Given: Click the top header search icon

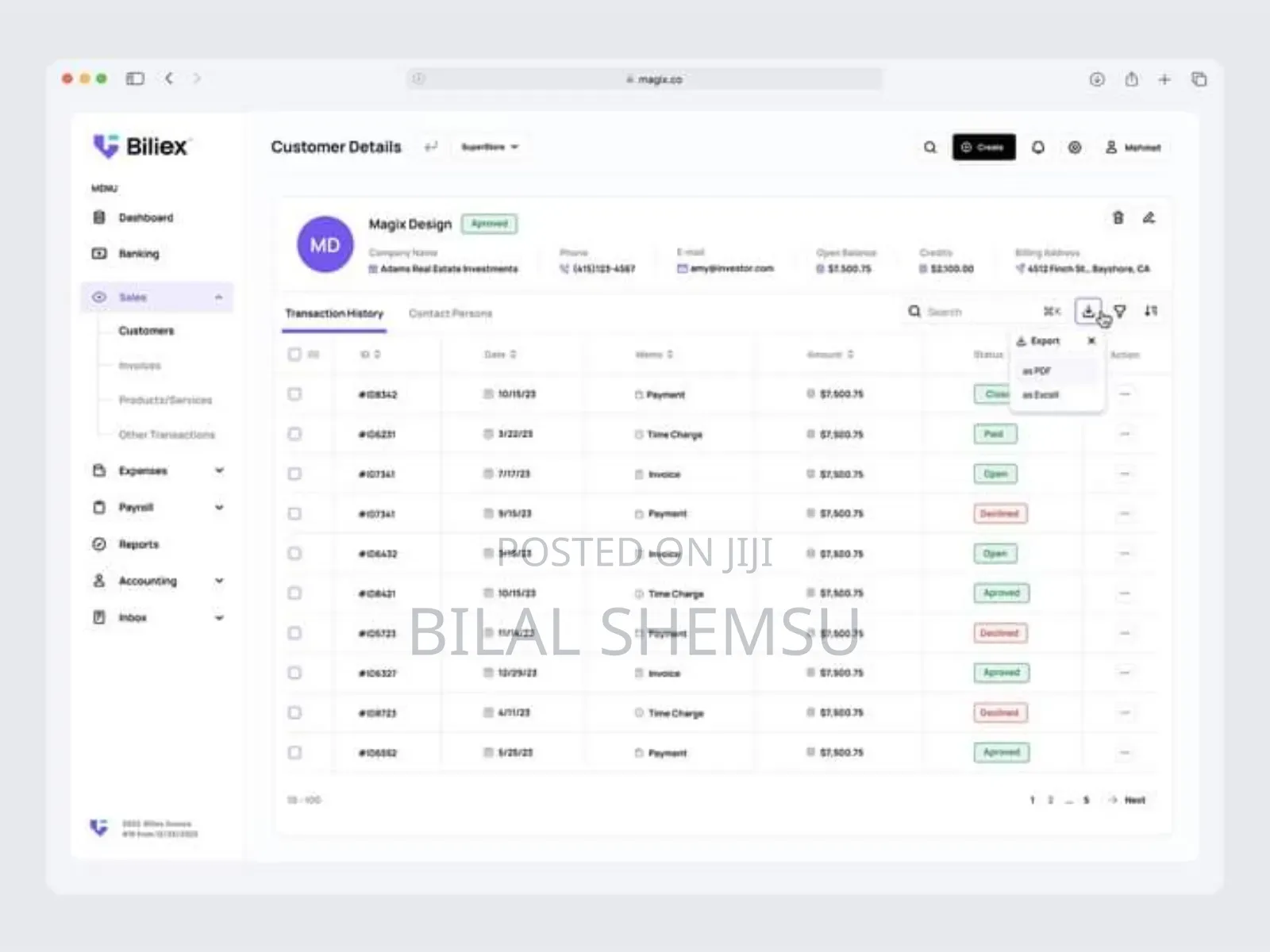Looking at the screenshot, I should pos(929,148).
